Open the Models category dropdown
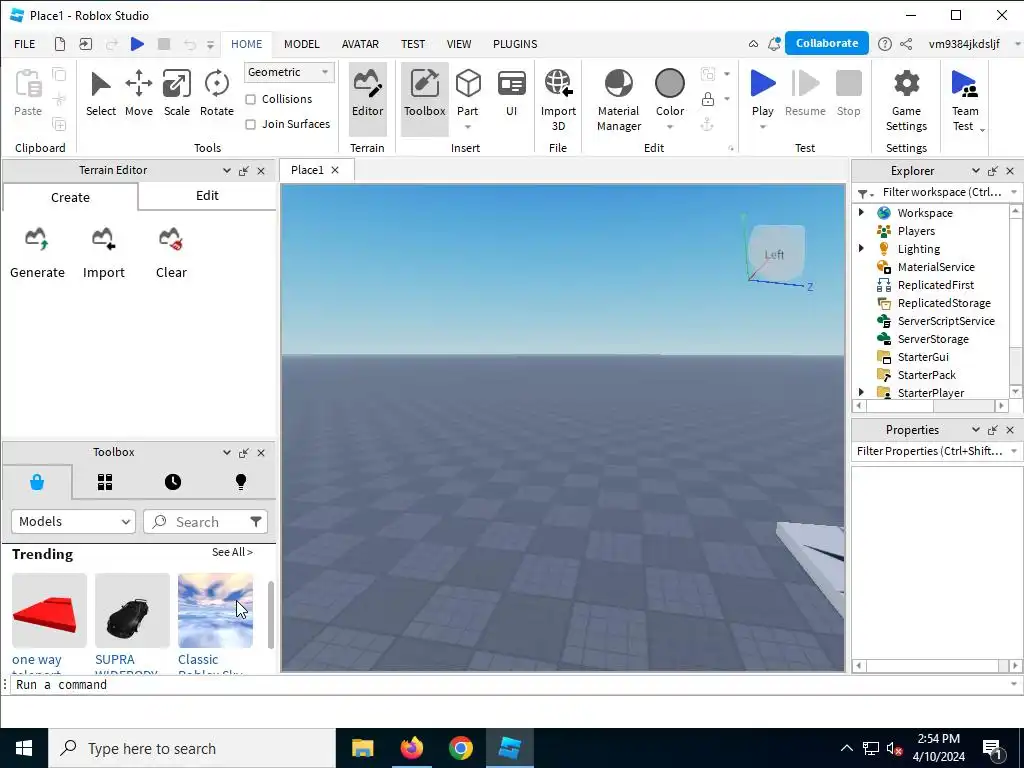This screenshot has height=768, width=1024. point(73,521)
